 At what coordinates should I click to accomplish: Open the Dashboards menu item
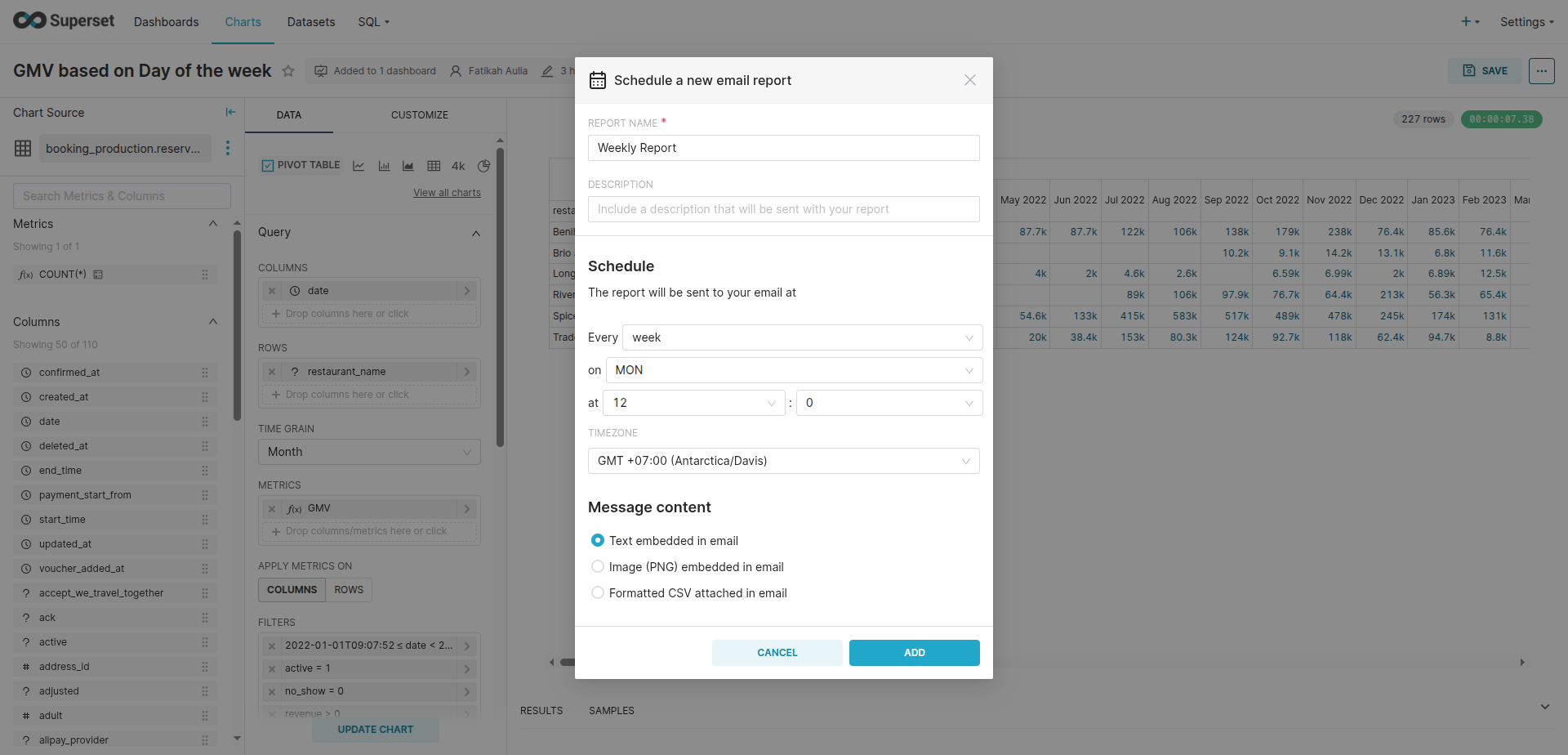pos(166,22)
